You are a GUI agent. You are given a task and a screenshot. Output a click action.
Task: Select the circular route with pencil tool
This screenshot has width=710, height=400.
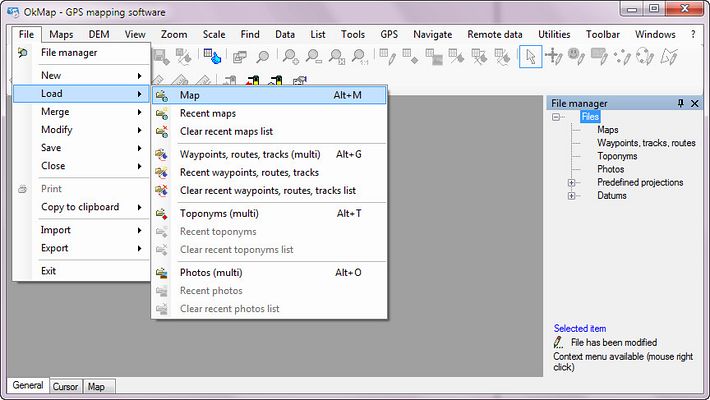tap(645, 57)
